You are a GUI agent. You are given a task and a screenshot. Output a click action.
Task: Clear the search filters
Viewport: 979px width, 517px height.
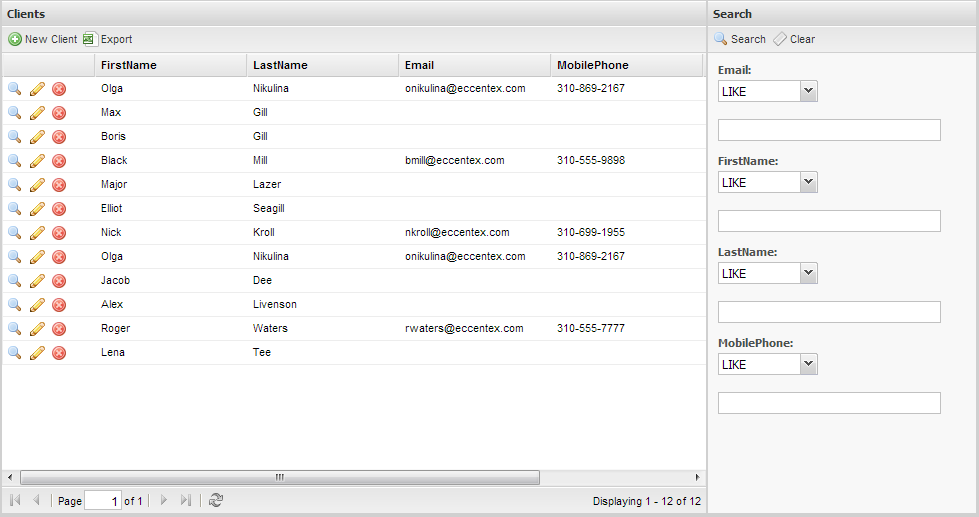coord(794,39)
